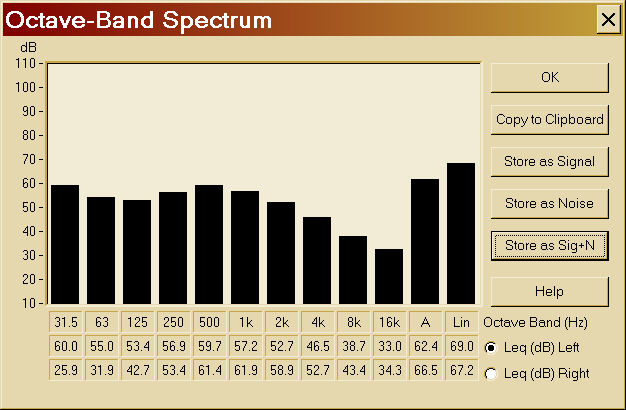This screenshot has height=410, width=626.
Task: Click the 16k octave band cell
Action: (390, 322)
